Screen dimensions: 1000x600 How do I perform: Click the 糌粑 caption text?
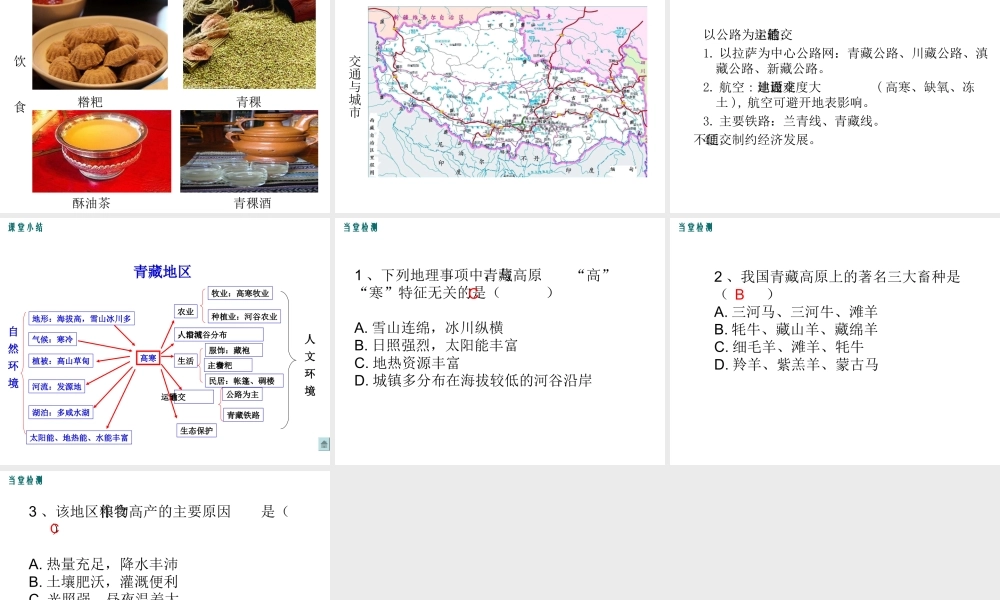coord(91,102)
